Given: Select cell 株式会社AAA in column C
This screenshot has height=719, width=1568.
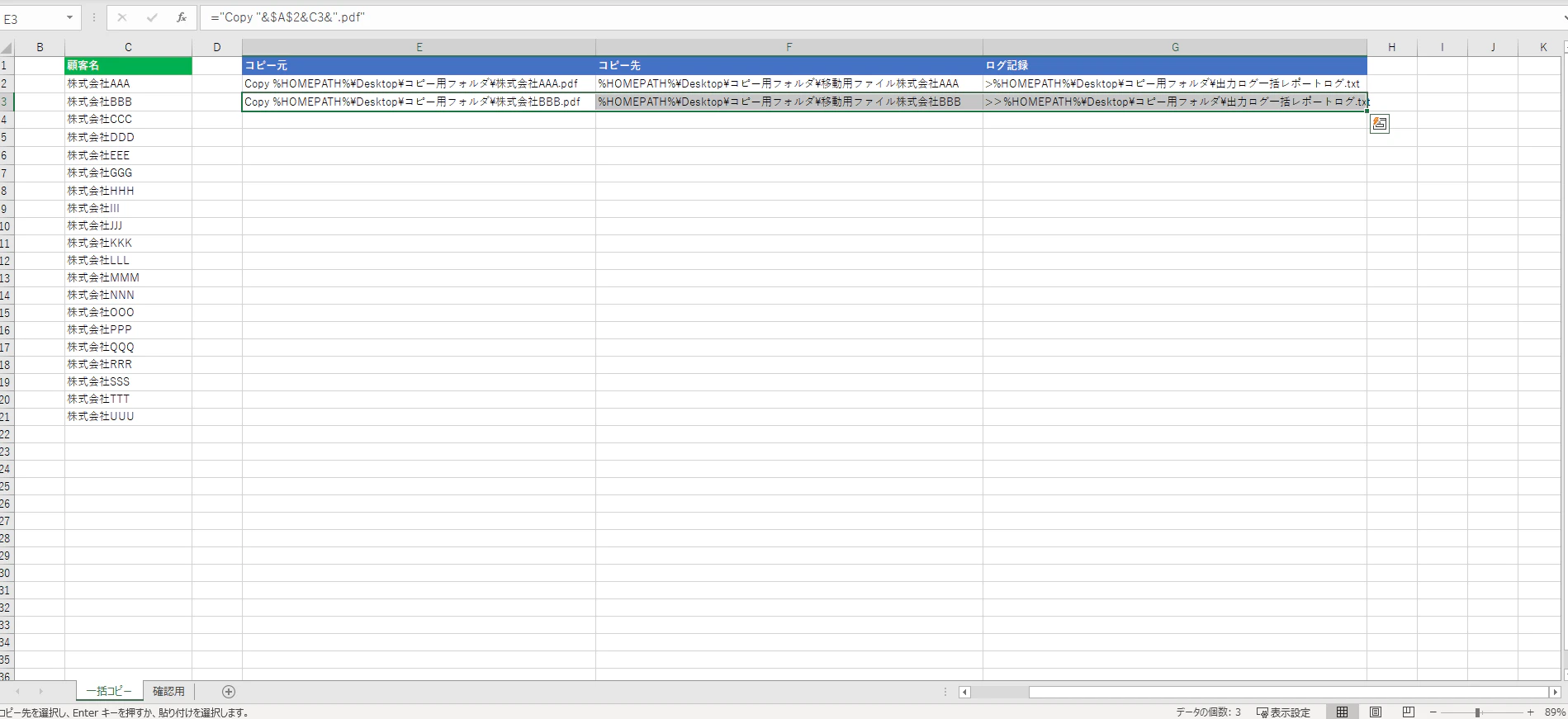Looking at the screenshot, I should [x=128, y=83].
